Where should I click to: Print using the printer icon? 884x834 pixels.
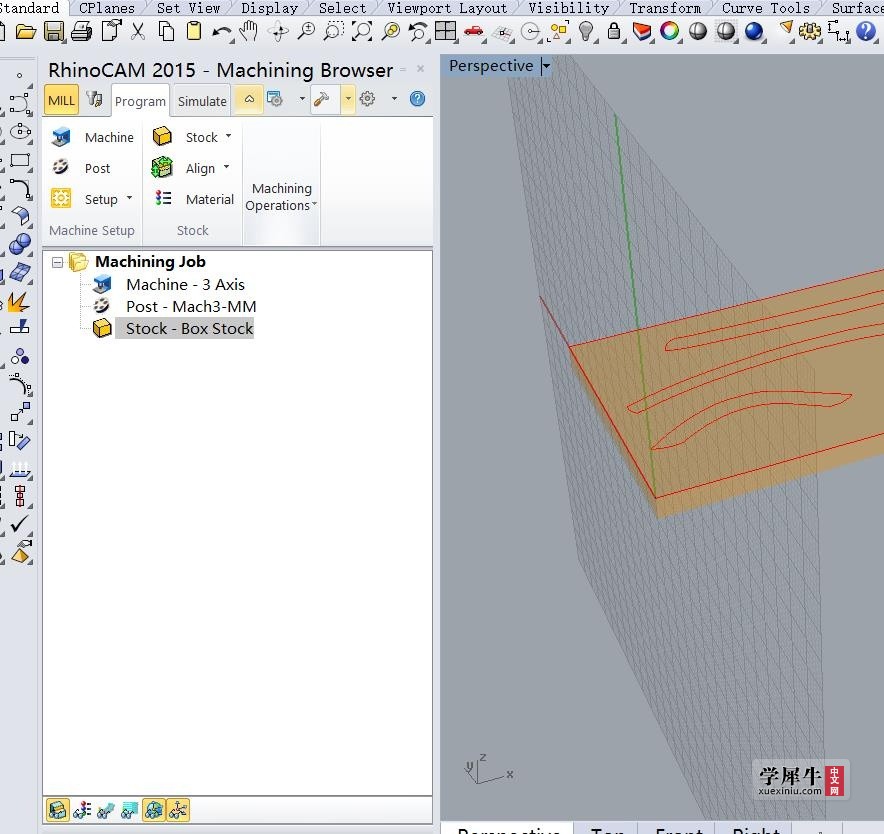pos(82,32)
